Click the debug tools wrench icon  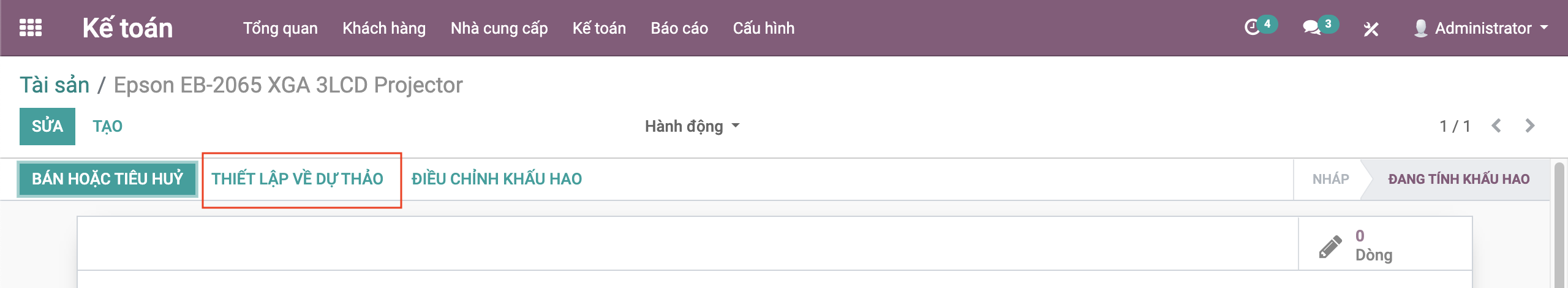click(x=1371, y=29)
